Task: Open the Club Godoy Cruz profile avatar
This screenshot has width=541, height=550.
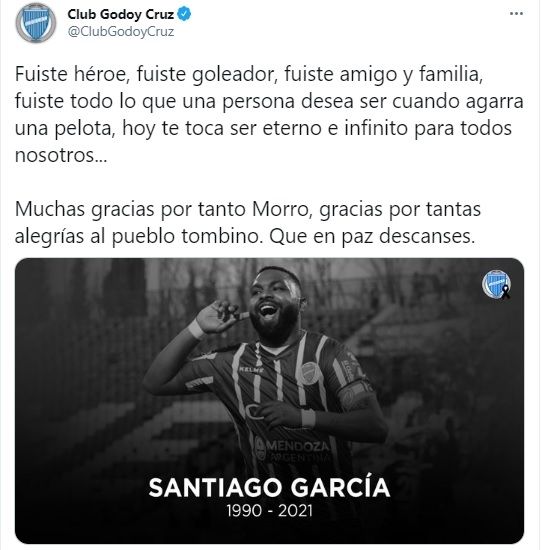Action: (x=35, y=23)
